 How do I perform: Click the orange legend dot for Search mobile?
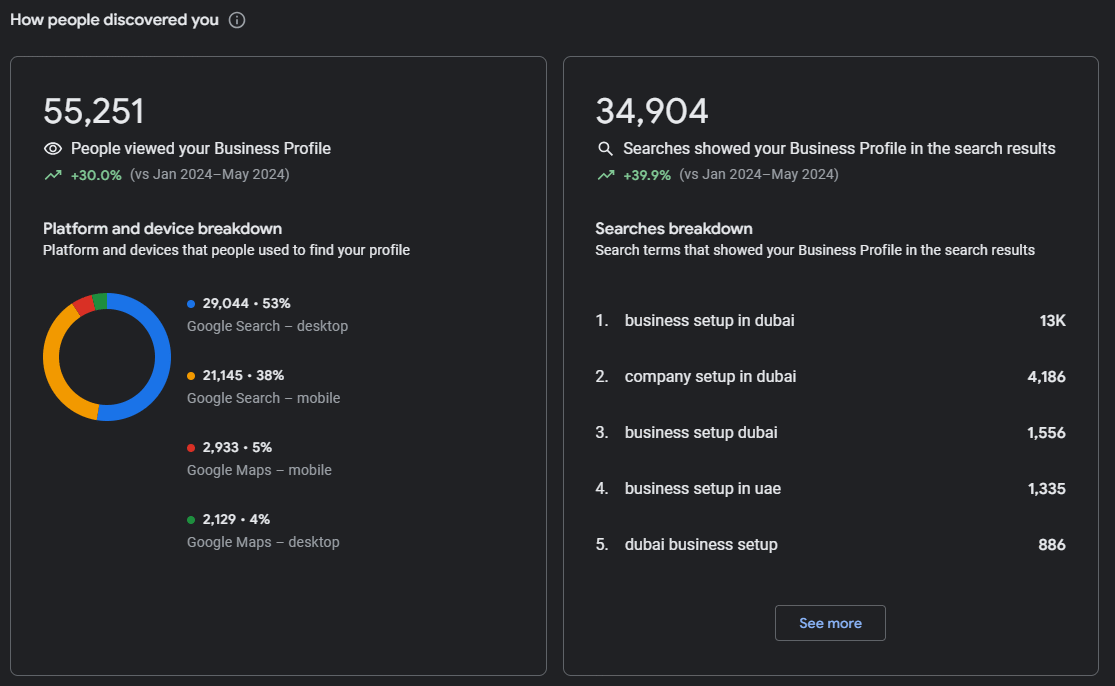191,375
